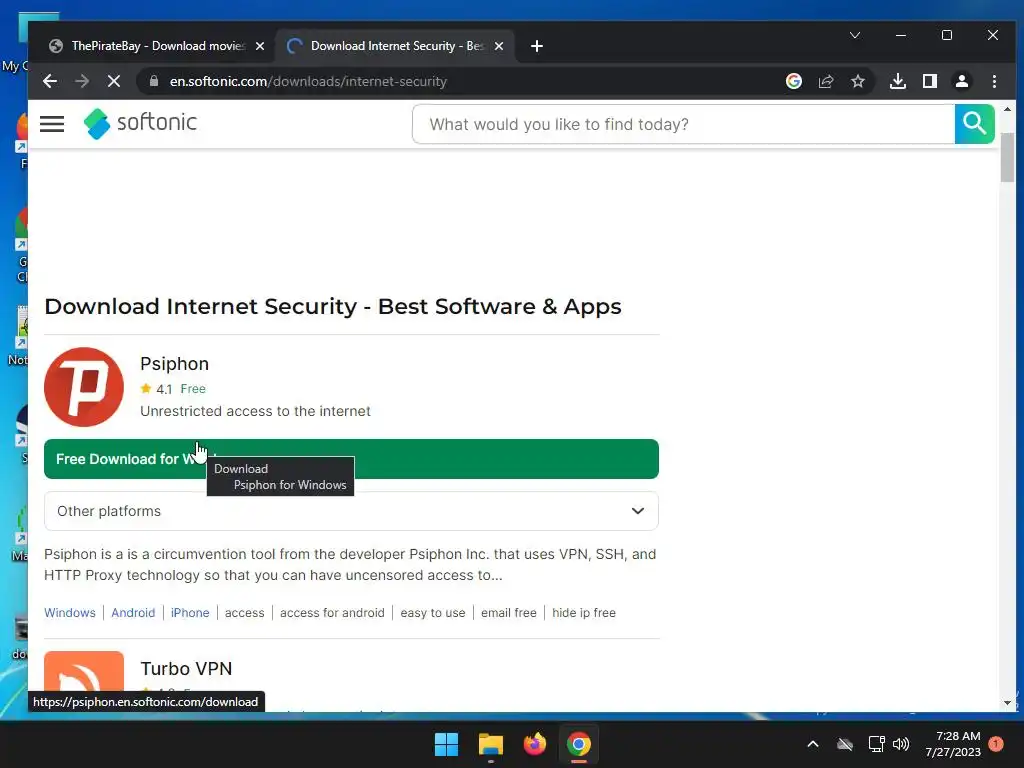The image size is (1024, 768).
Task: Click the scrollbar down arrow
Action: click(x=1007, y=703)
